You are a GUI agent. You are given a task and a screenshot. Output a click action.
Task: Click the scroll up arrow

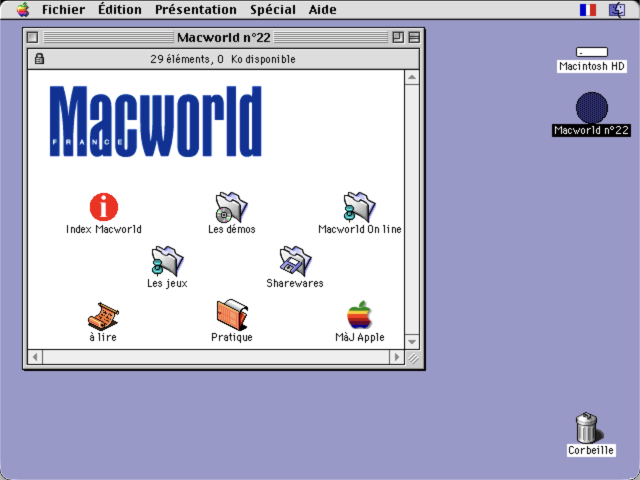click(x=412, y=77)
